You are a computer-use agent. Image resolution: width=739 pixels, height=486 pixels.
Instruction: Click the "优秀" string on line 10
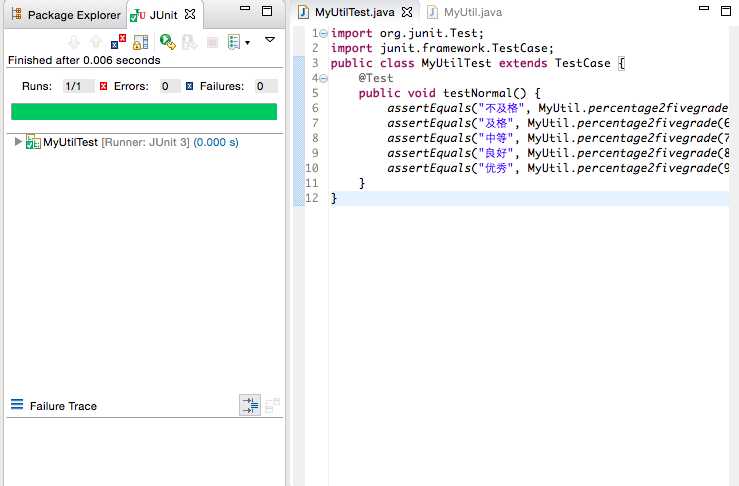(x=496, y=168)
